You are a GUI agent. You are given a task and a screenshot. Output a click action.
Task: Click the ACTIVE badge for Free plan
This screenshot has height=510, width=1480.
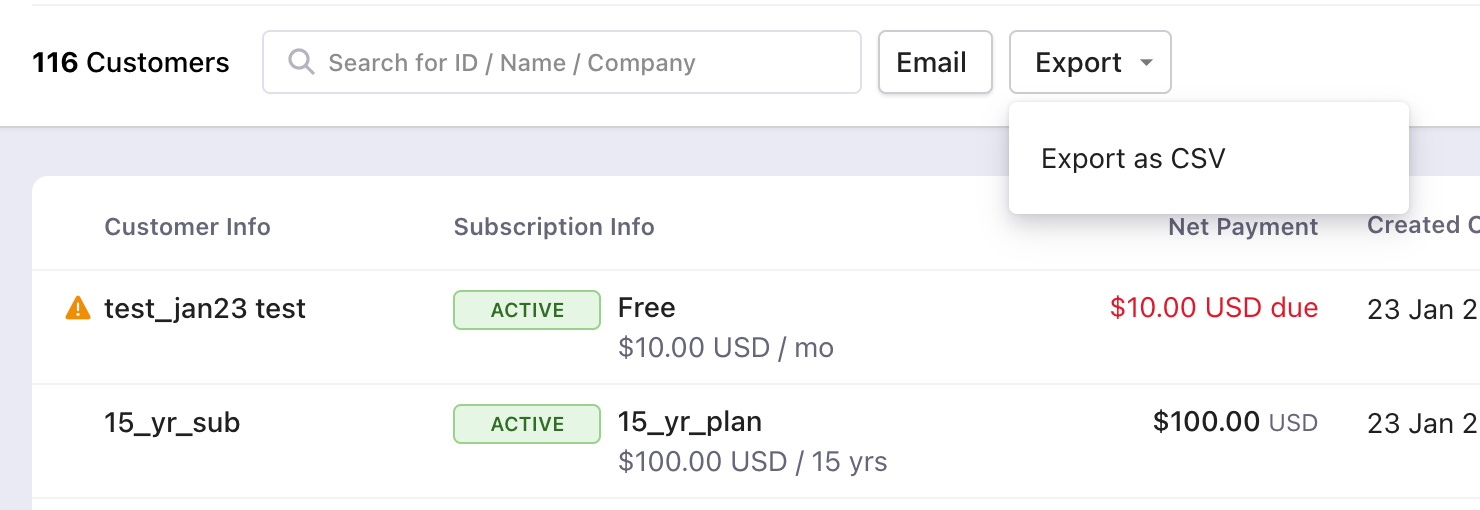point(527,310)
